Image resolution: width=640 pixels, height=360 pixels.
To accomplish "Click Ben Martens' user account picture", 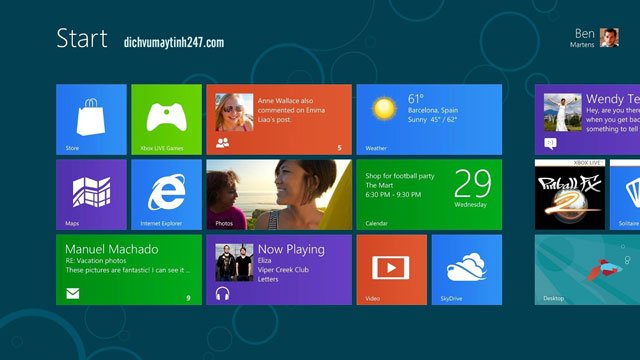I will [x=609, y=38].
